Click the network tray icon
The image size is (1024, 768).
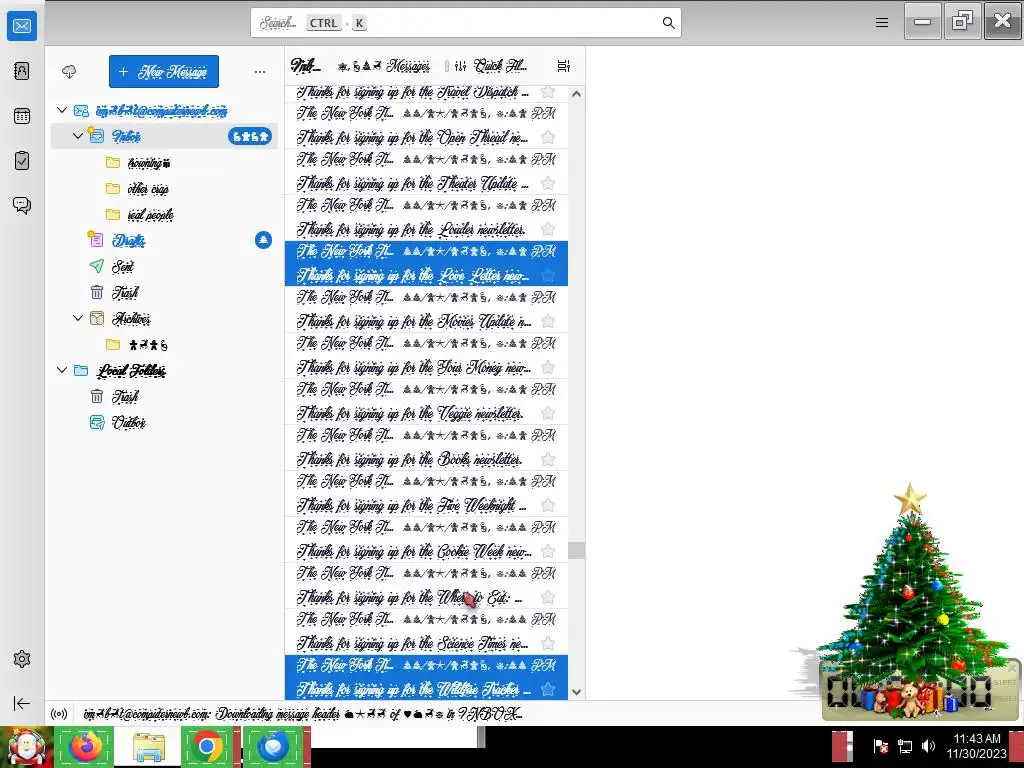coord(904,746)
